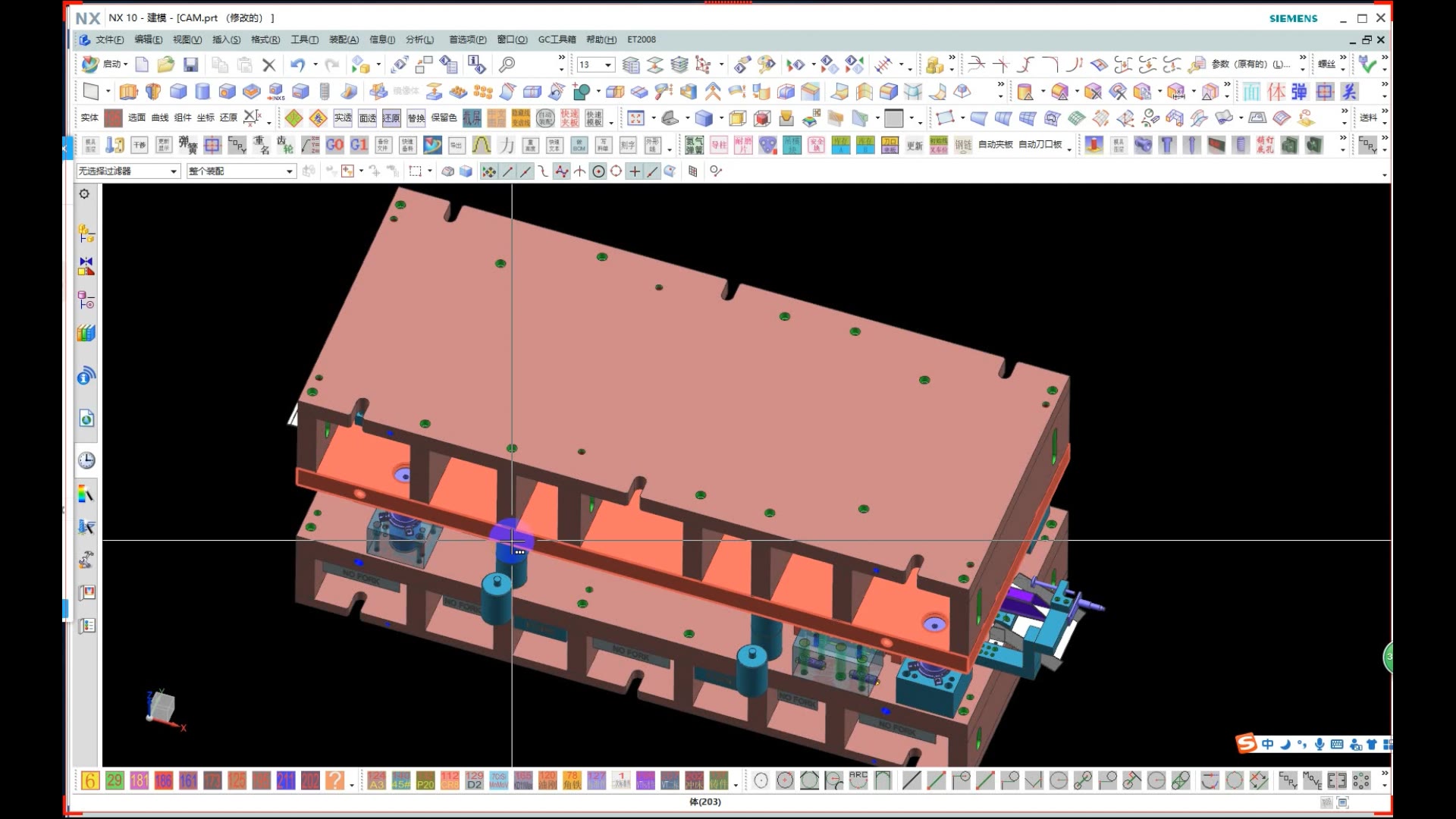Click the Save floppy disk icon
Screen dimensions: 1456x819
pos(190,64)
